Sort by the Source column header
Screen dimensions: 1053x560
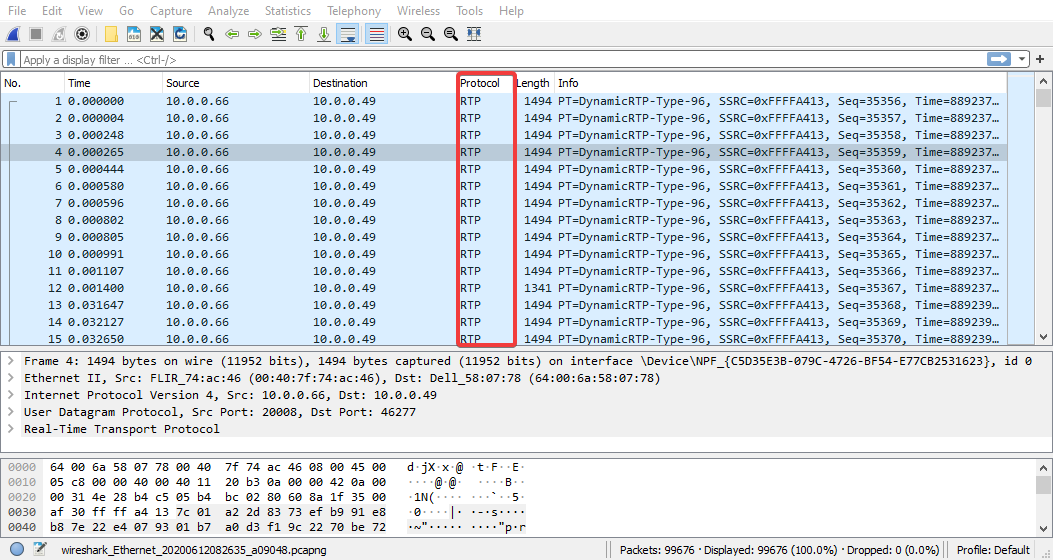click(x=236, y=83)
